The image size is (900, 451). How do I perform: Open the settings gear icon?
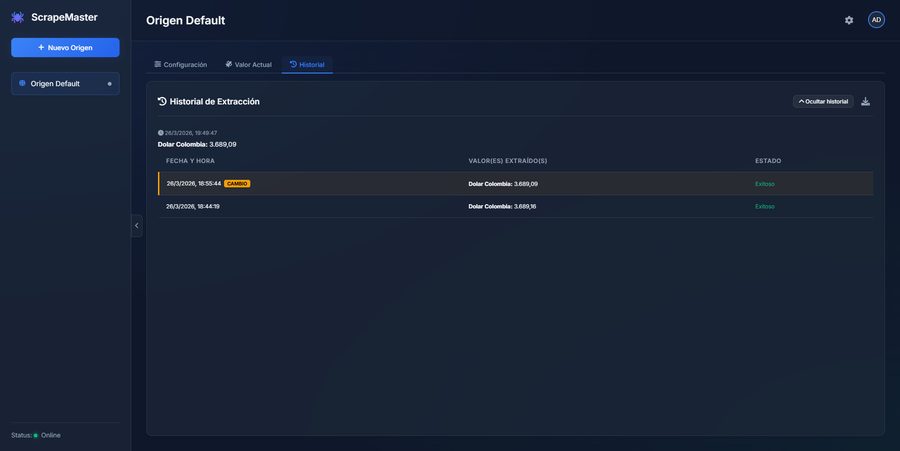pos(849,20)
